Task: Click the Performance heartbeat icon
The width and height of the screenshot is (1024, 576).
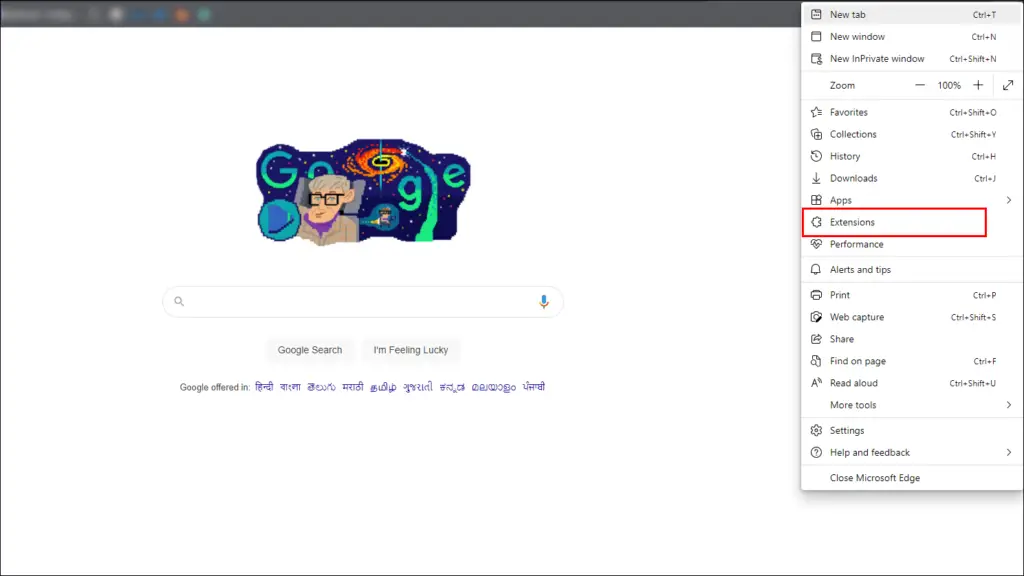Action: (816, 244)
